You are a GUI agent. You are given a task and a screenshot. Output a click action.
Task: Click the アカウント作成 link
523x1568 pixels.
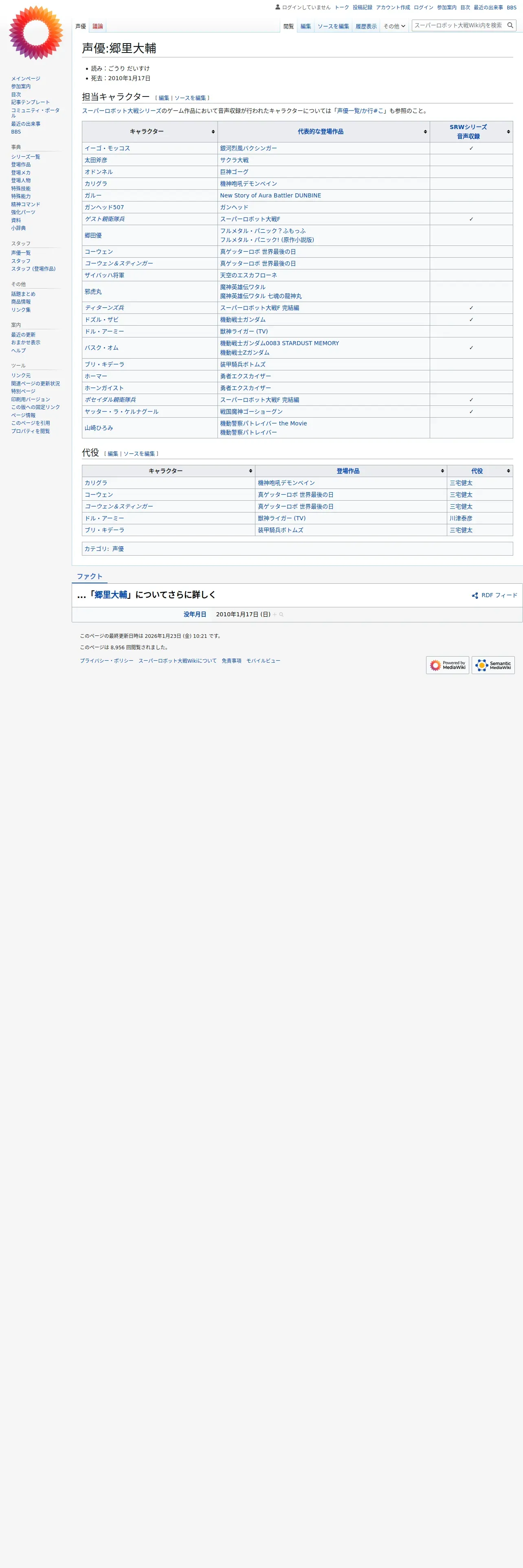pos(393,7)
